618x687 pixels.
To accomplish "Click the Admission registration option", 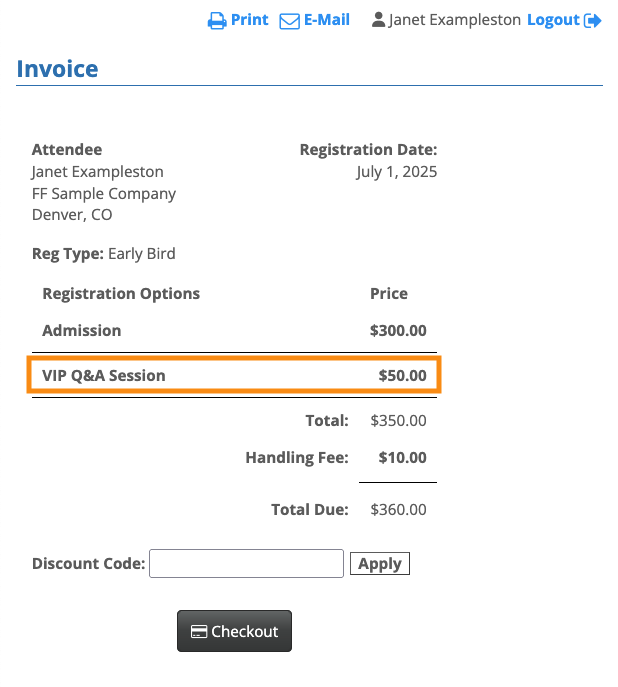I will point(82,331).
